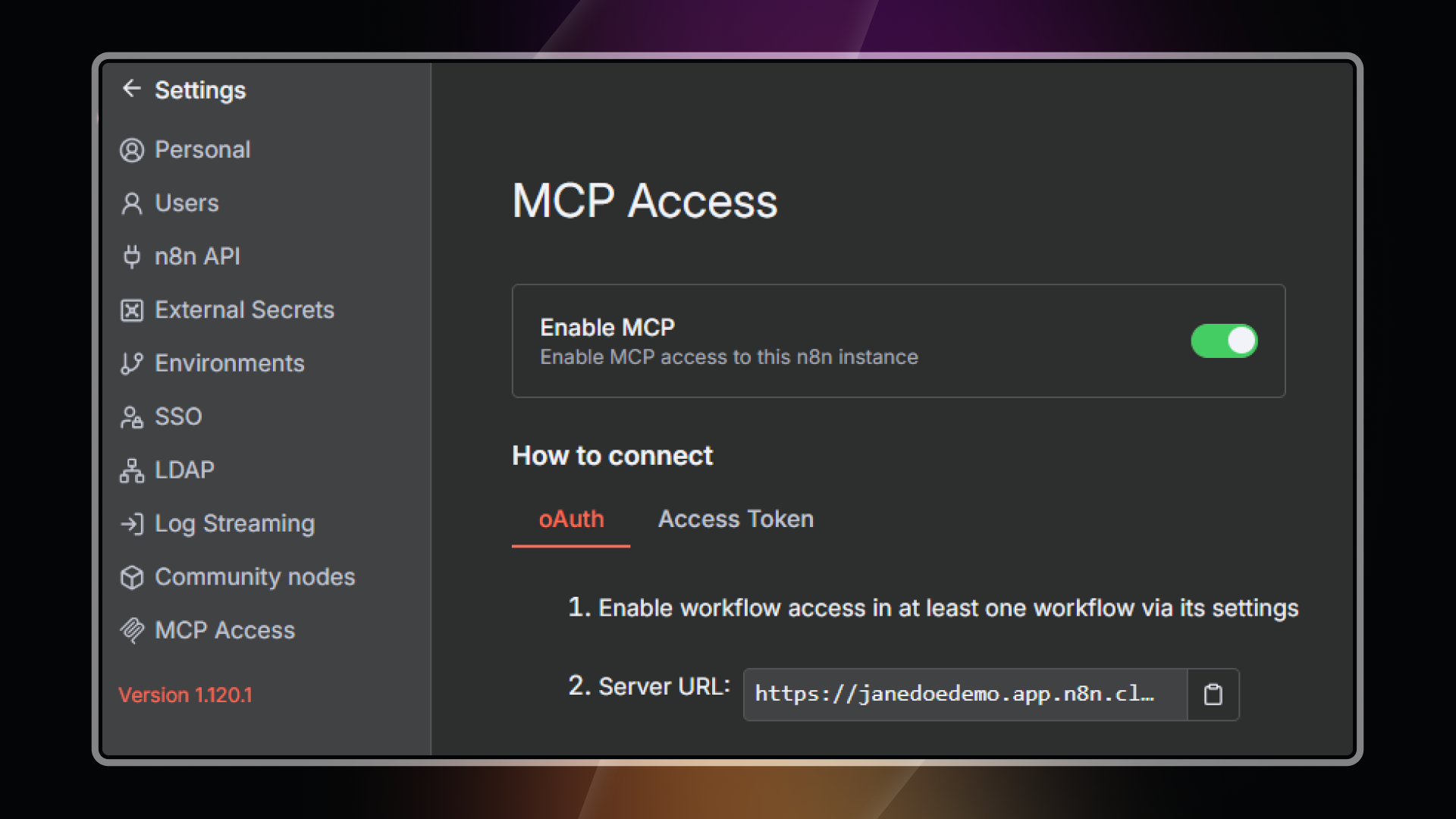Image resolution: width=1456 pixels, height=819 pixels.
Task: Select the oAuth tab
Action: pyautogui.click(x=571, y=519)
